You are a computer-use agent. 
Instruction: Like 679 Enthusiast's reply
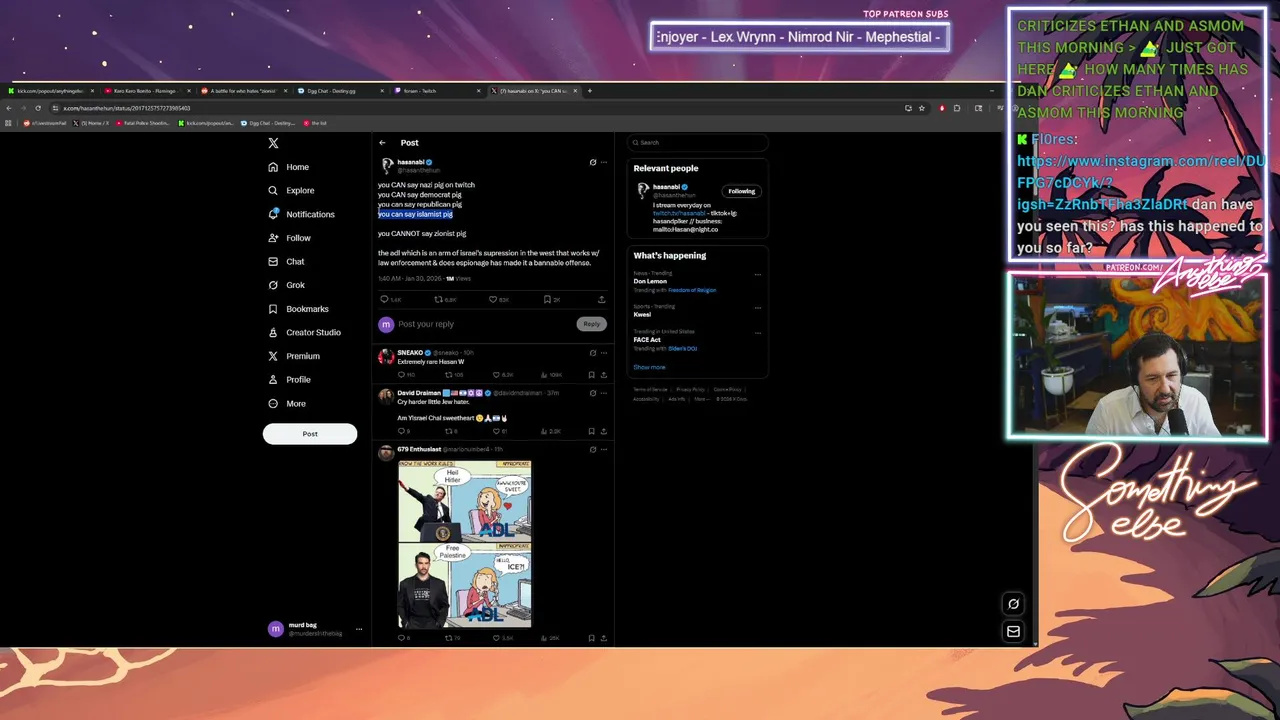pyautogui.click(x=495, y=638)
